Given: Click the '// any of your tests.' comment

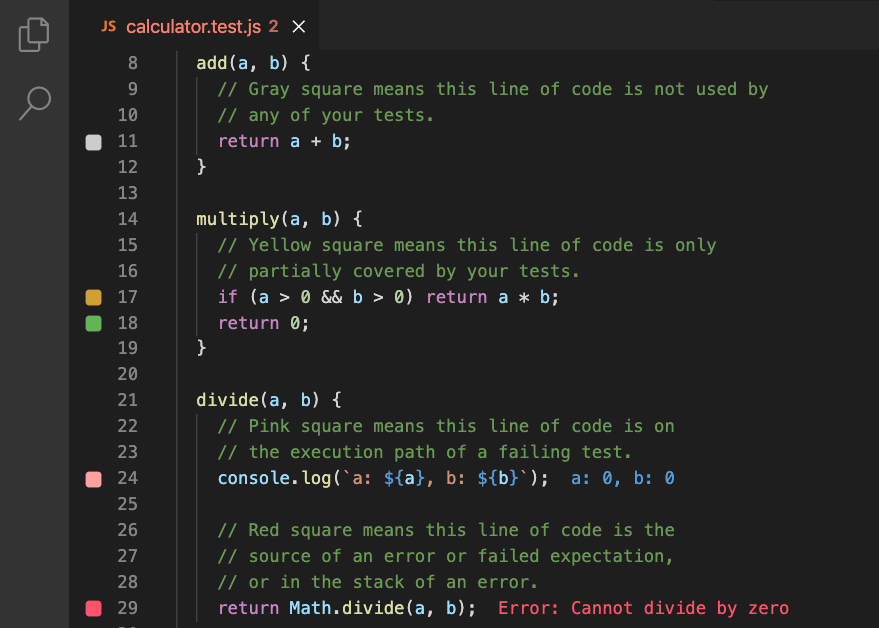Looking at the screenshot, I should coord(326,116).
